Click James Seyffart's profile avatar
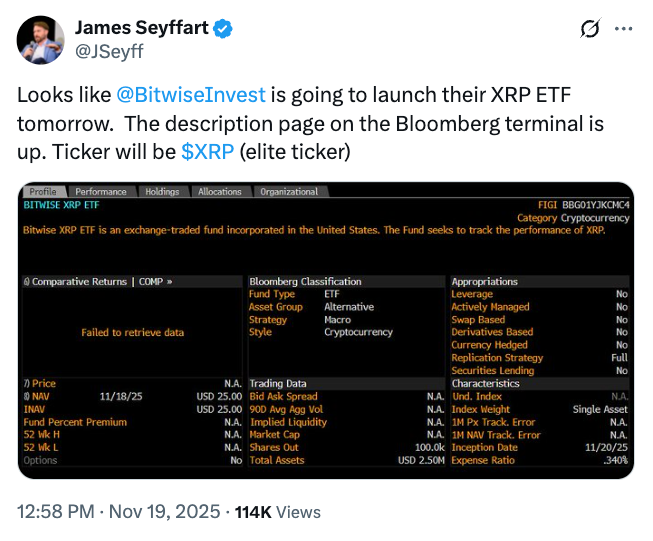Screen dimensions: 653x541 (x=40, y=39)
